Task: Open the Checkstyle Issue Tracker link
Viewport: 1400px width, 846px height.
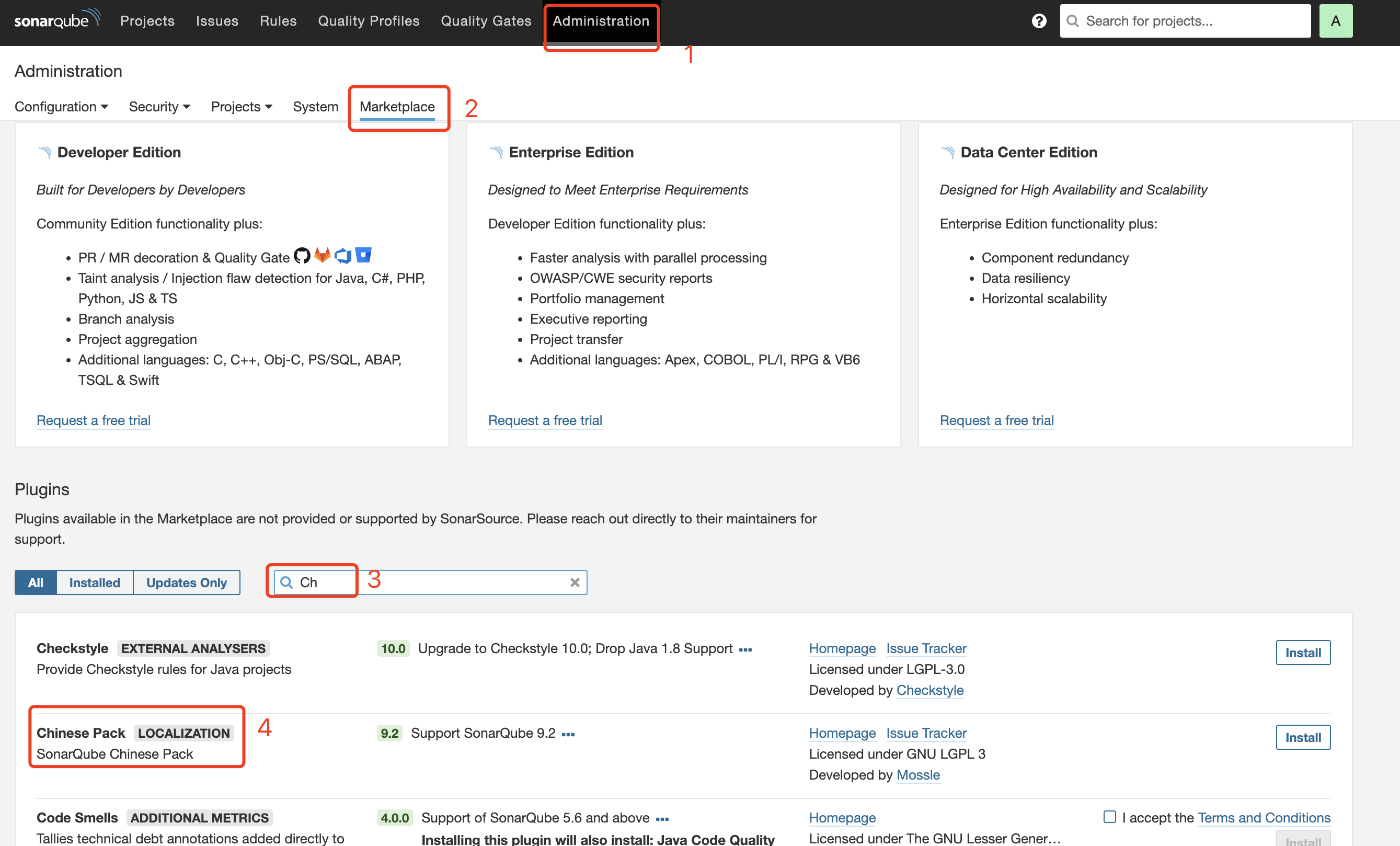Action: [926, 648]
